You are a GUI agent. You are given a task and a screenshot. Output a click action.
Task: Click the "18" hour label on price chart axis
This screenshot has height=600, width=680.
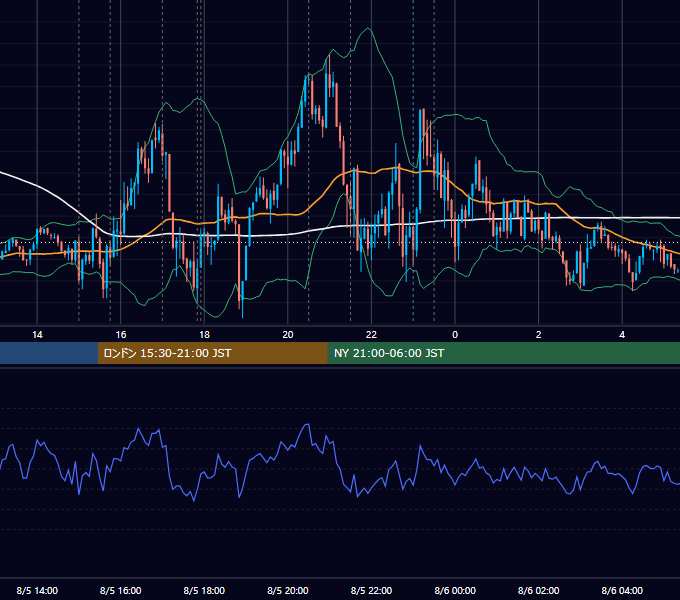[x=204, y=335]
